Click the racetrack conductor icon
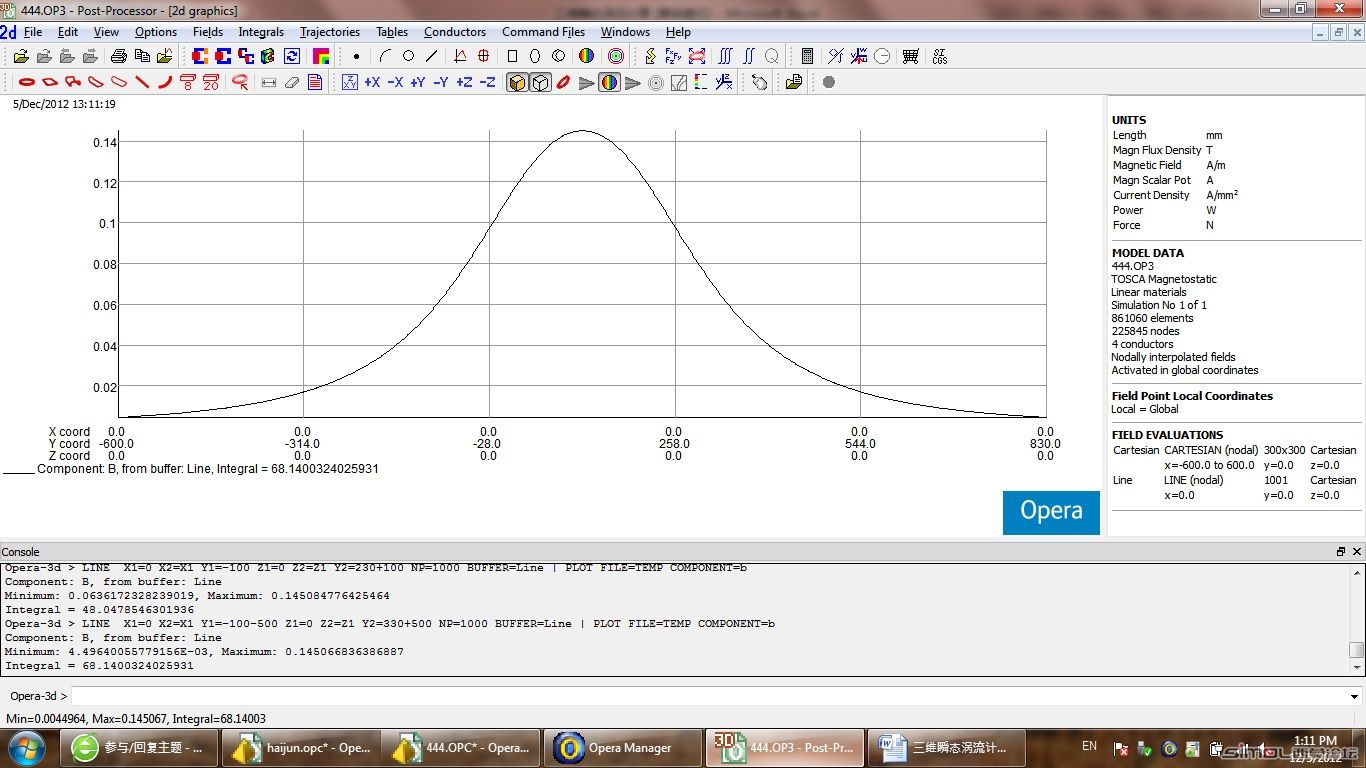 (x=50, y=82)
